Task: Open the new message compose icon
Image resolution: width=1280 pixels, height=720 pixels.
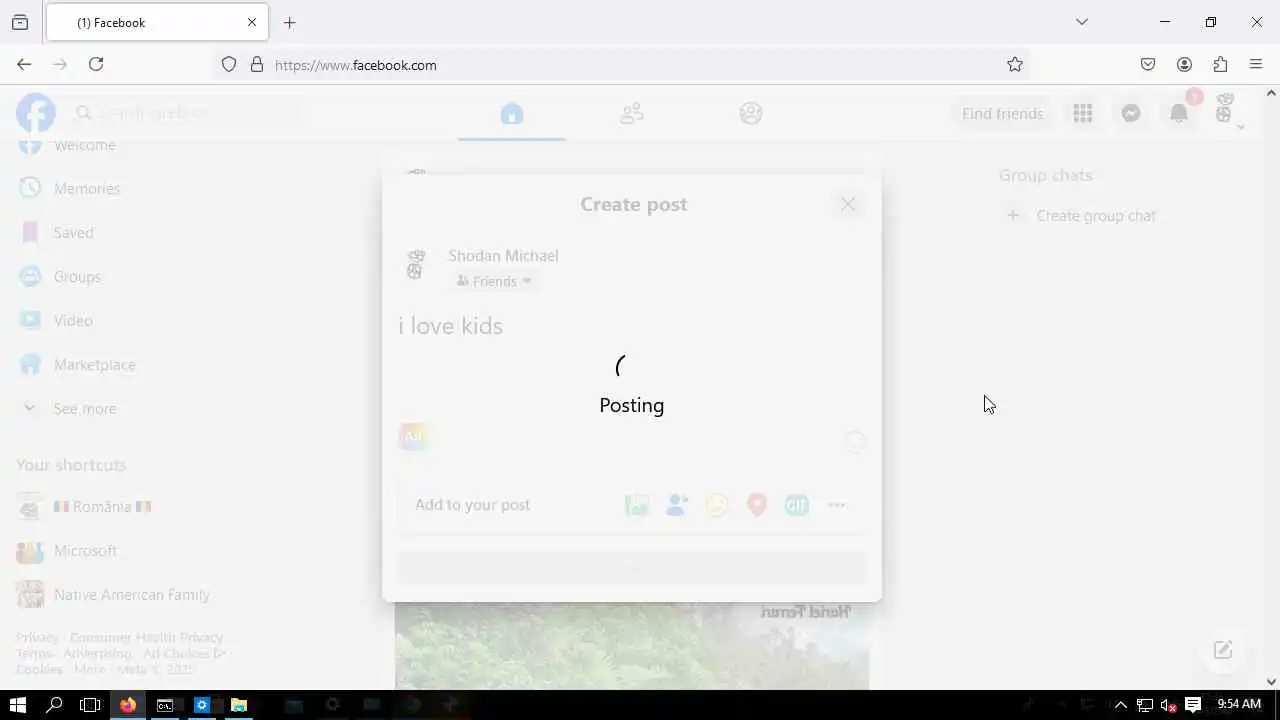Action: tap(1223, 650)
